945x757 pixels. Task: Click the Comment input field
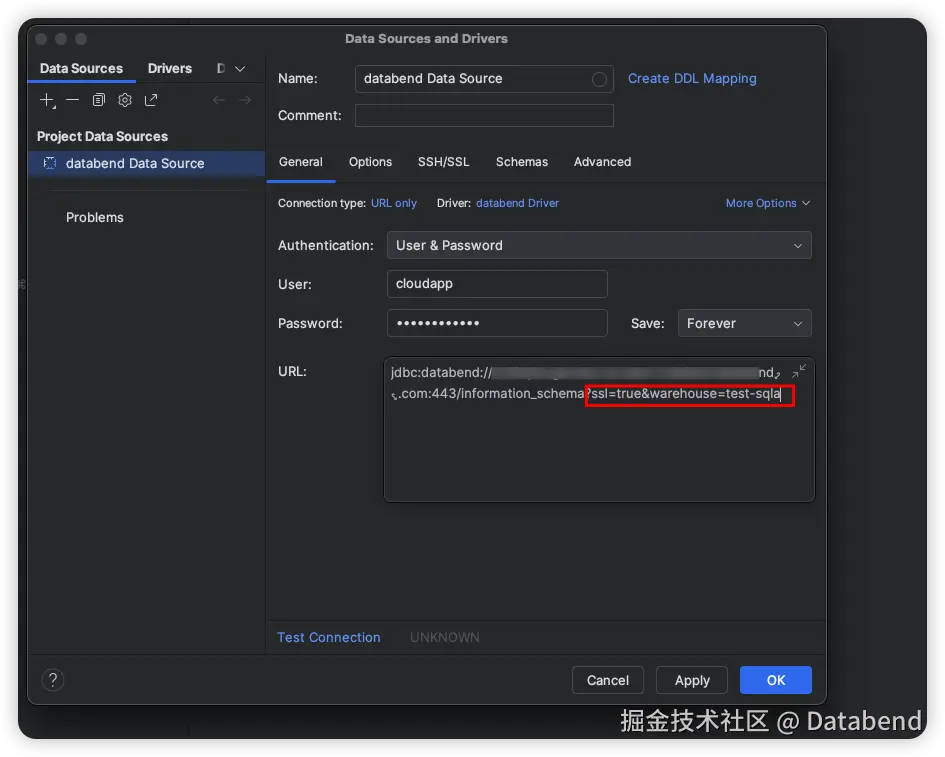pos(484,115)
